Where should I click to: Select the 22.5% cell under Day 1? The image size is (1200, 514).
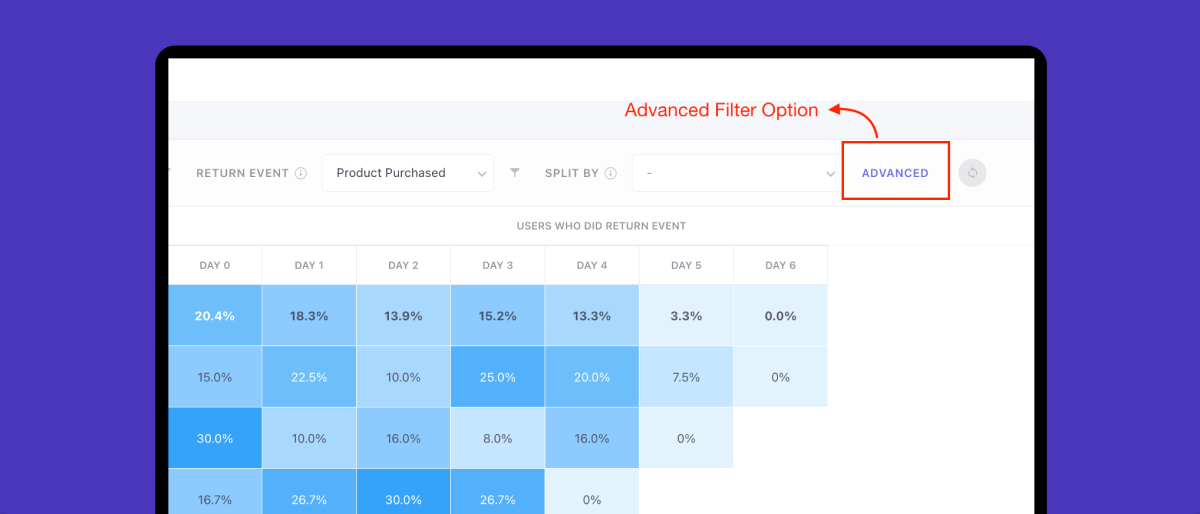pyautogui.click(x=309, y=377)
